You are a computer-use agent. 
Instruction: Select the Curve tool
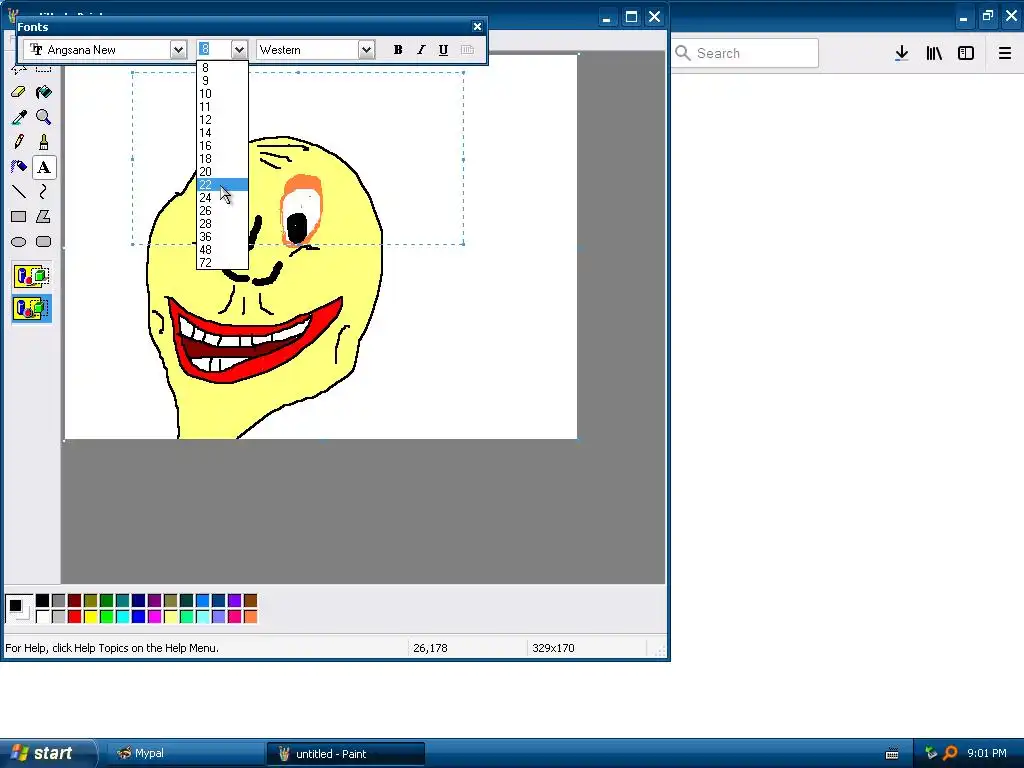(x=44, y=192)
